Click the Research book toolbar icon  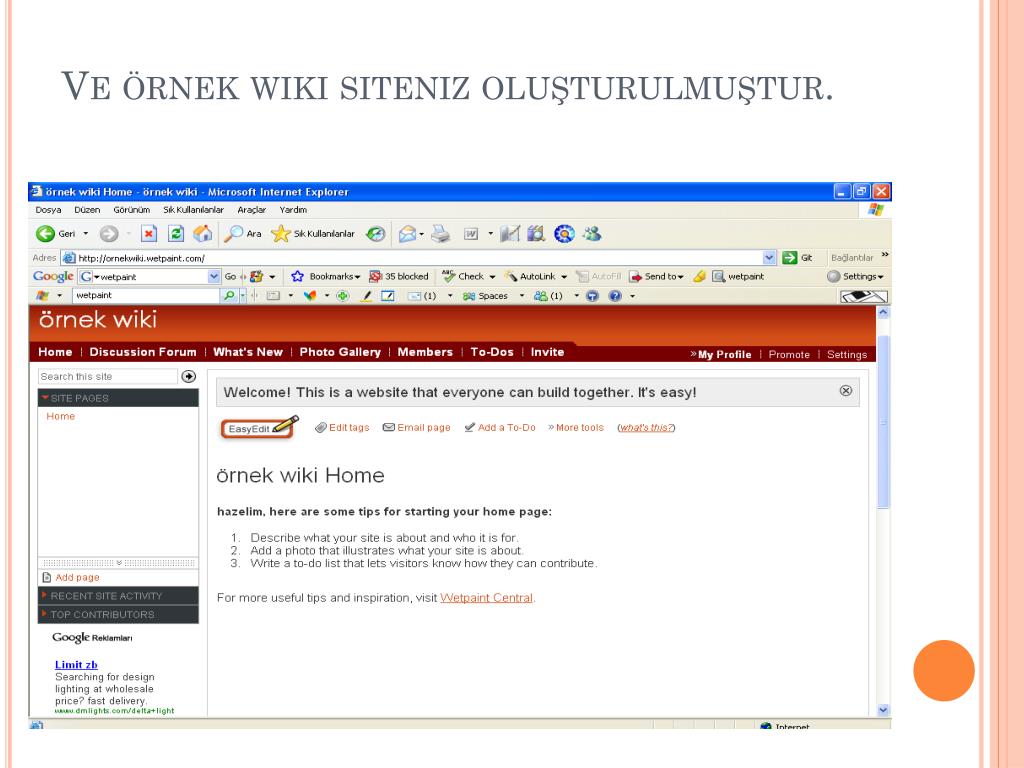tap(536, 233)
